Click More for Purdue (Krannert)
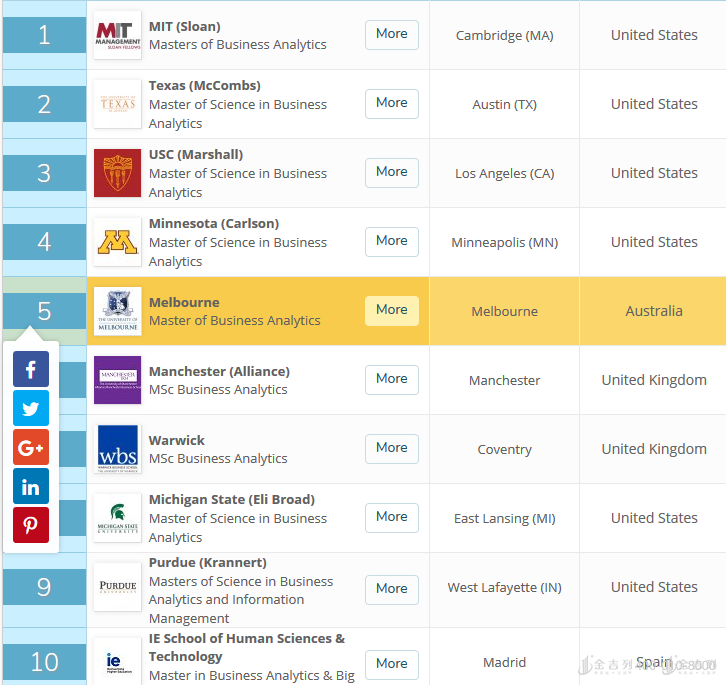The image size is (726, 685). coord(392,590)
